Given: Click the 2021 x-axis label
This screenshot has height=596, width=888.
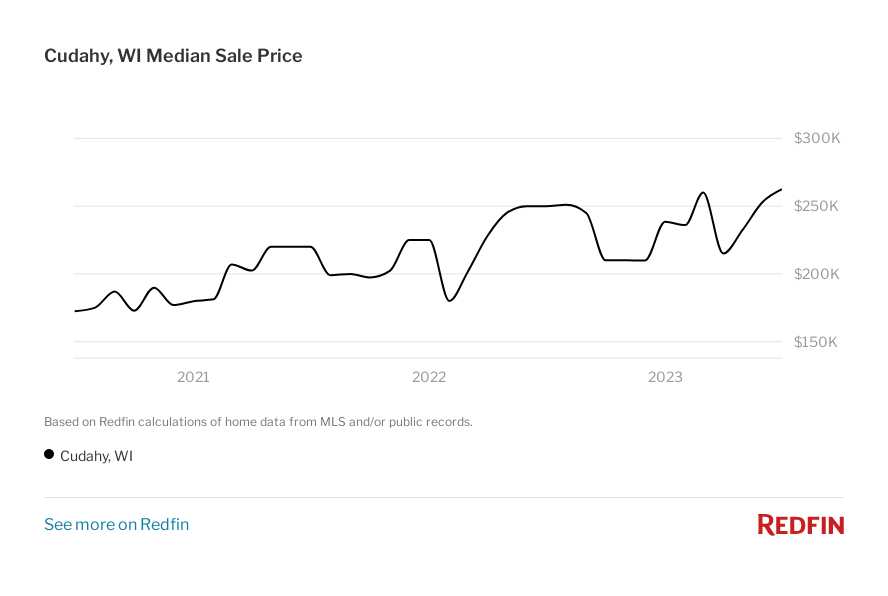Looking at the screenshot, I should tap(193, 377).
